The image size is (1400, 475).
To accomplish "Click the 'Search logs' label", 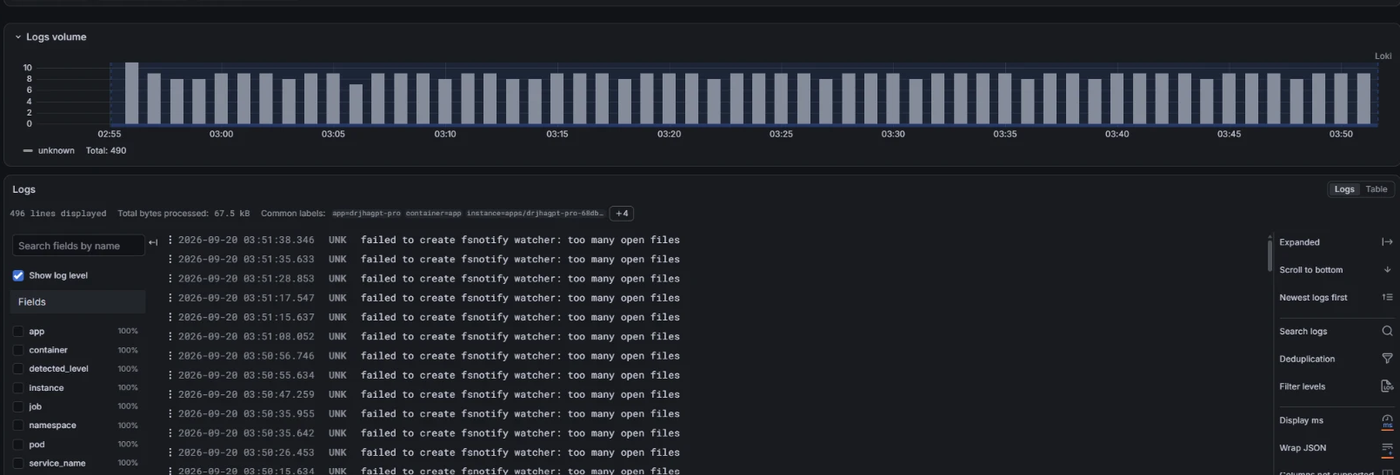I will tap(1303, 331).
